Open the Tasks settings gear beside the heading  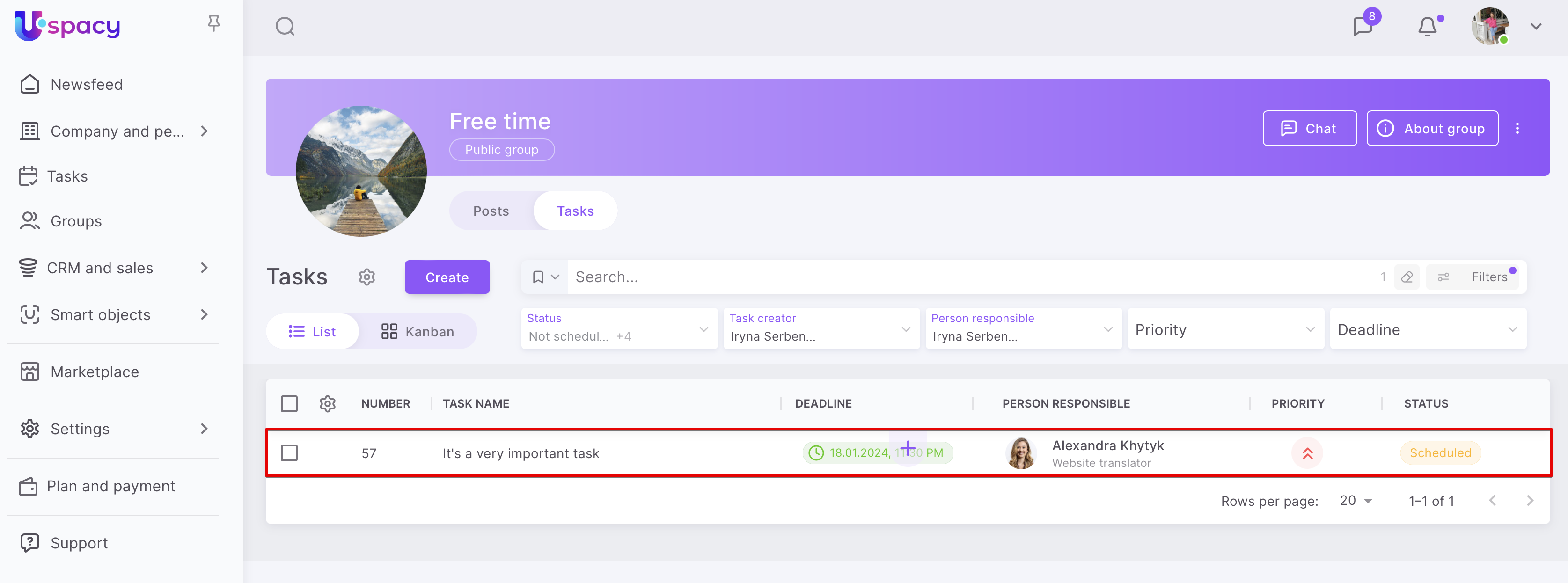click(x=366, y=277)
